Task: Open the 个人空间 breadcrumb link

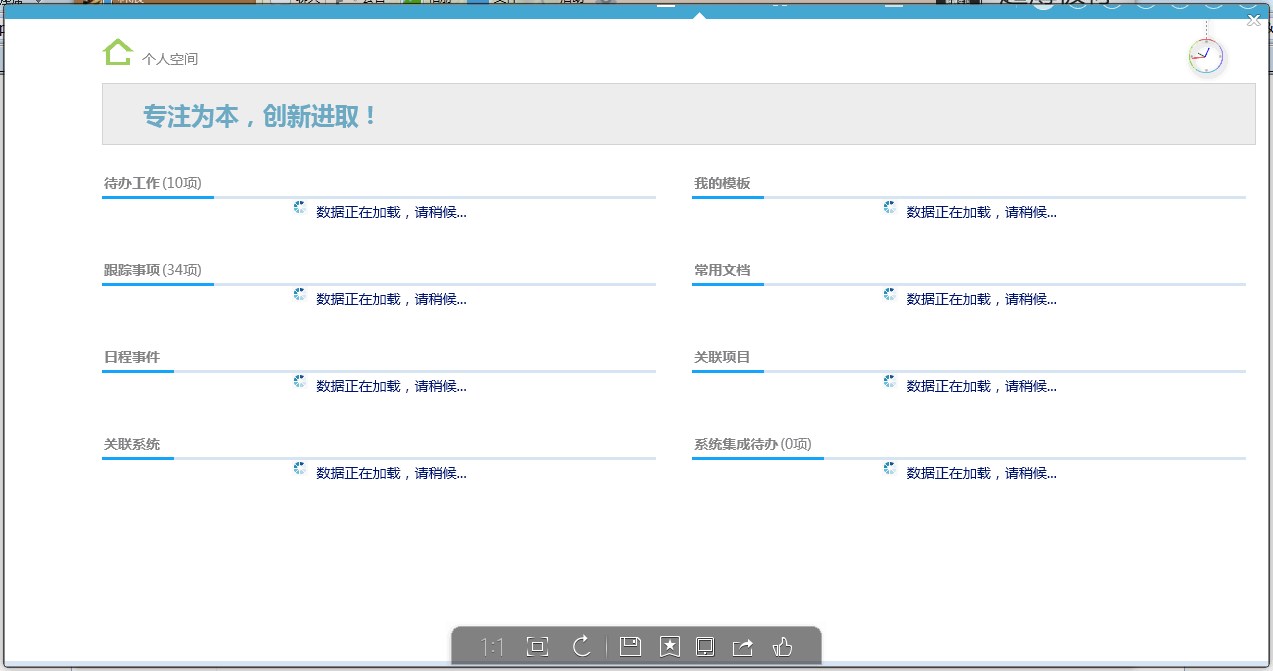Action: 170,59
